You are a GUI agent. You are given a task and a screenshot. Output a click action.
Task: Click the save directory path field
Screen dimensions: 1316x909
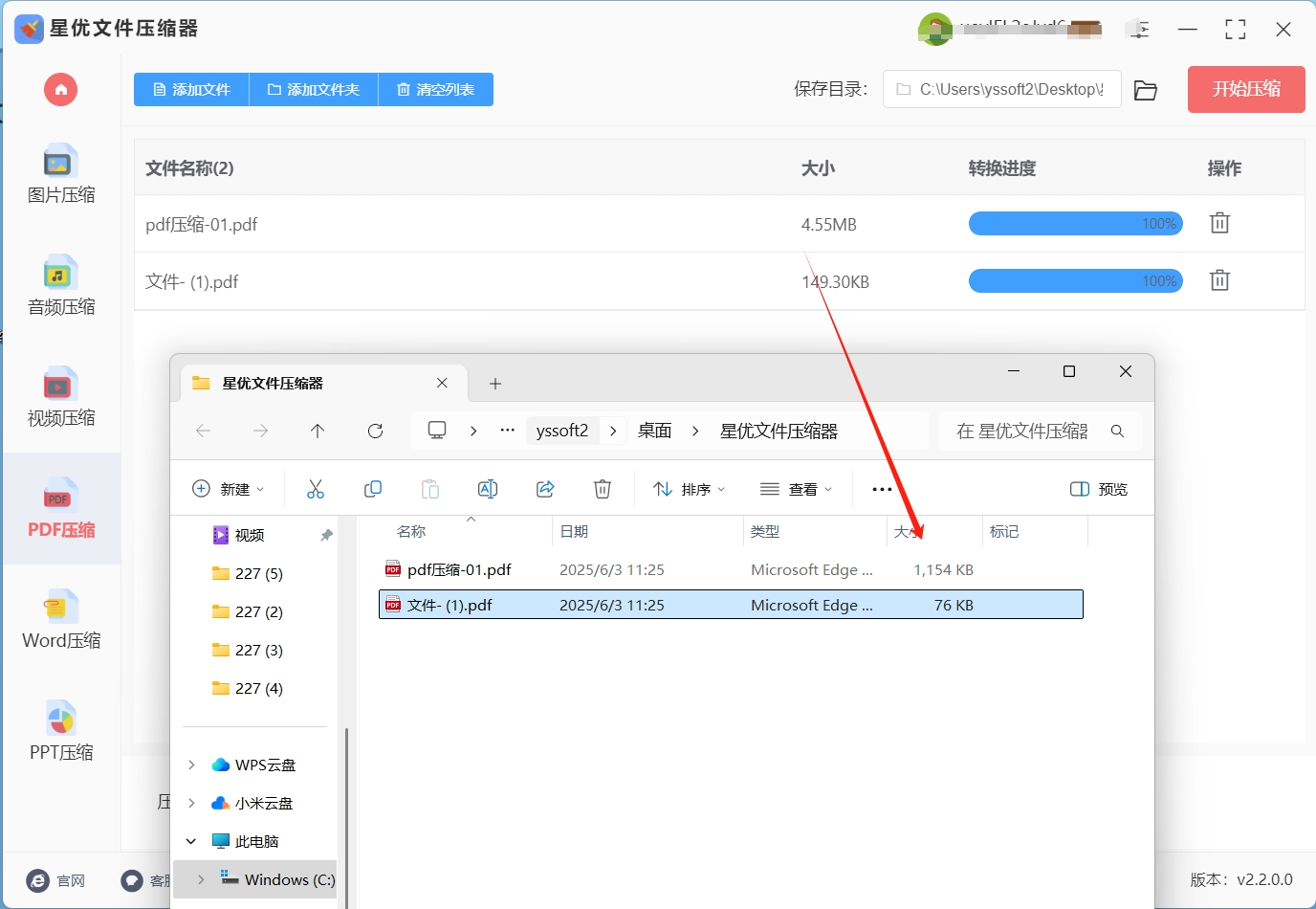1001,89
